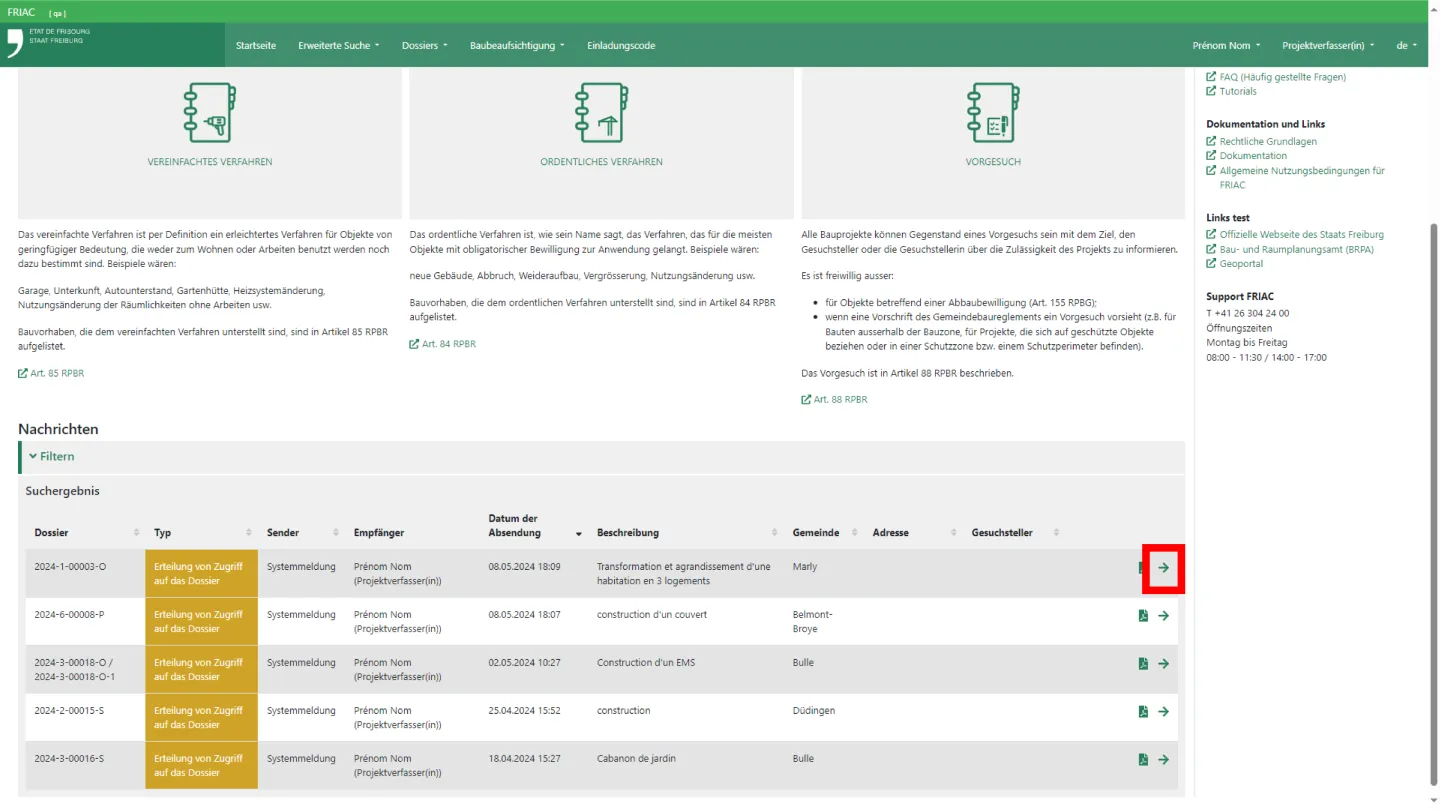Open the Cabanon de jardin dossier arrow
The image size is (1440, 810).
coord(1163,760)
